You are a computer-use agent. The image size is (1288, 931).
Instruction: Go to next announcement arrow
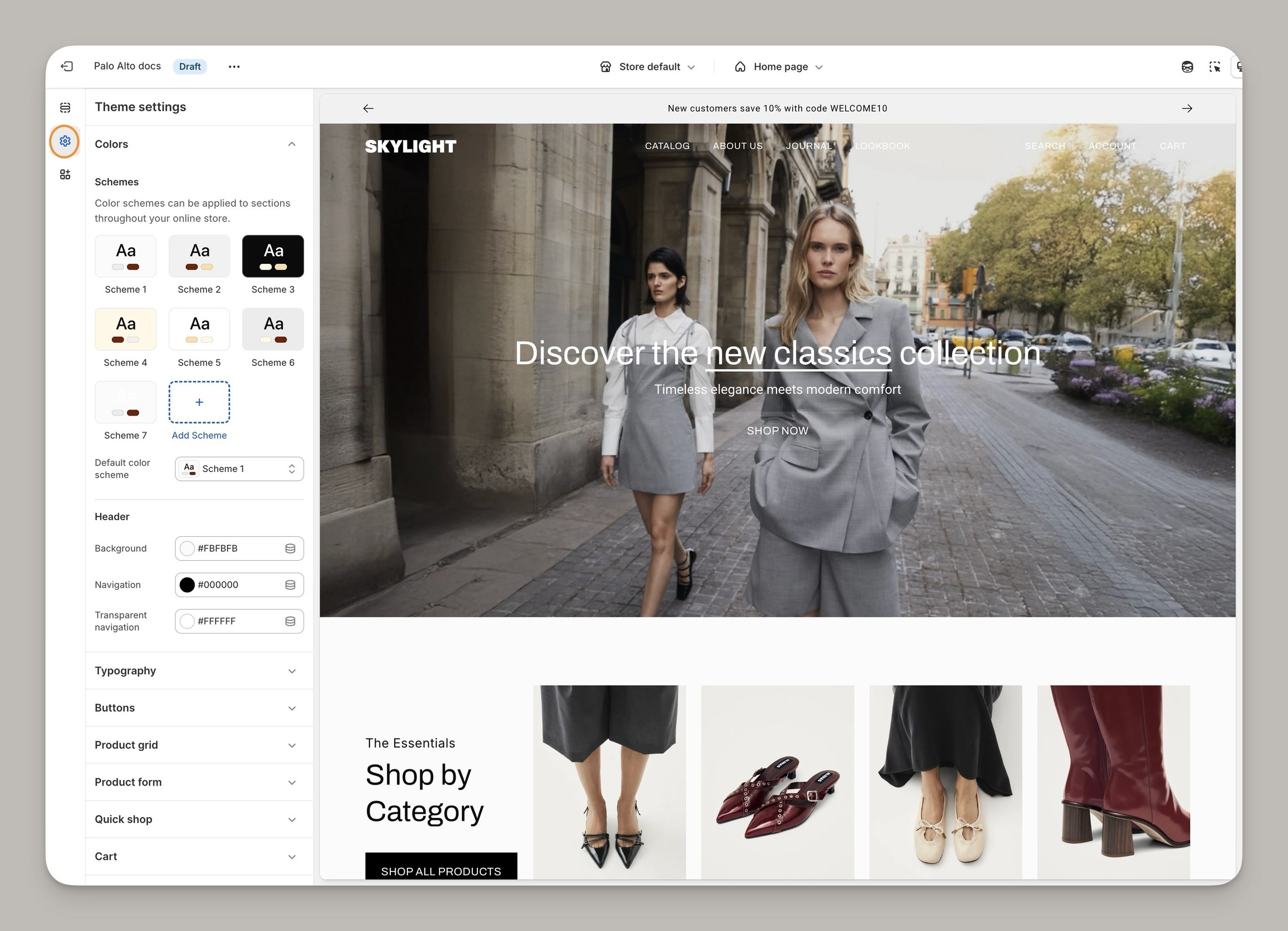[x=1187, y=108]
